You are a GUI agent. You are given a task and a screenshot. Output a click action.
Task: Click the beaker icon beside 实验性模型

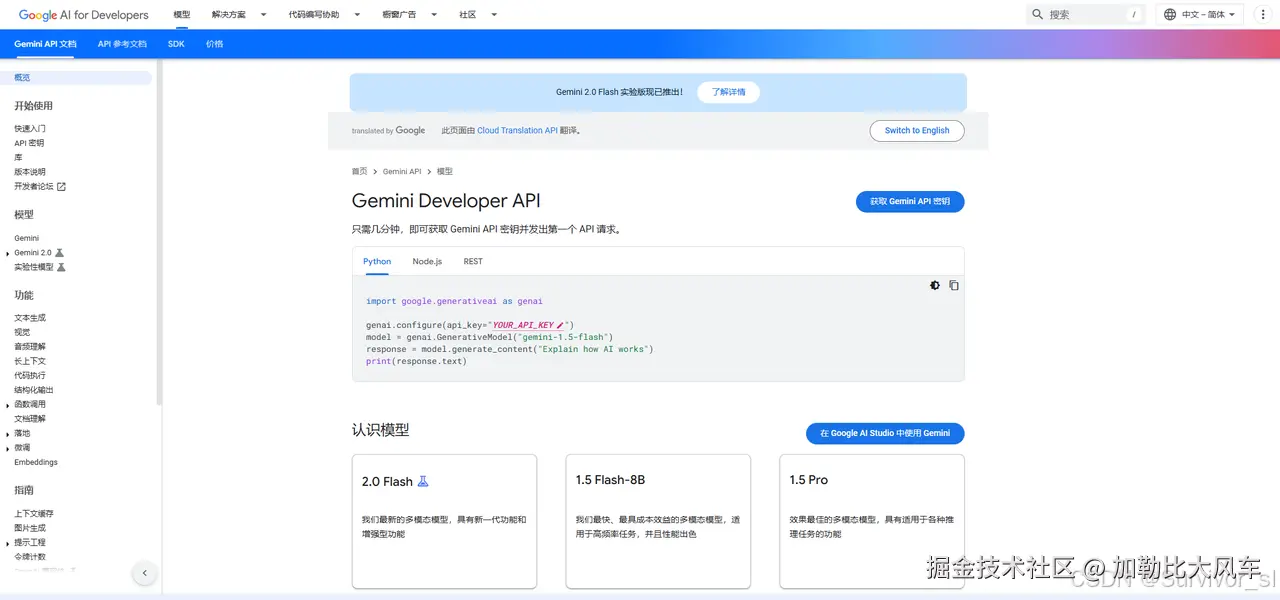[61, 267]
